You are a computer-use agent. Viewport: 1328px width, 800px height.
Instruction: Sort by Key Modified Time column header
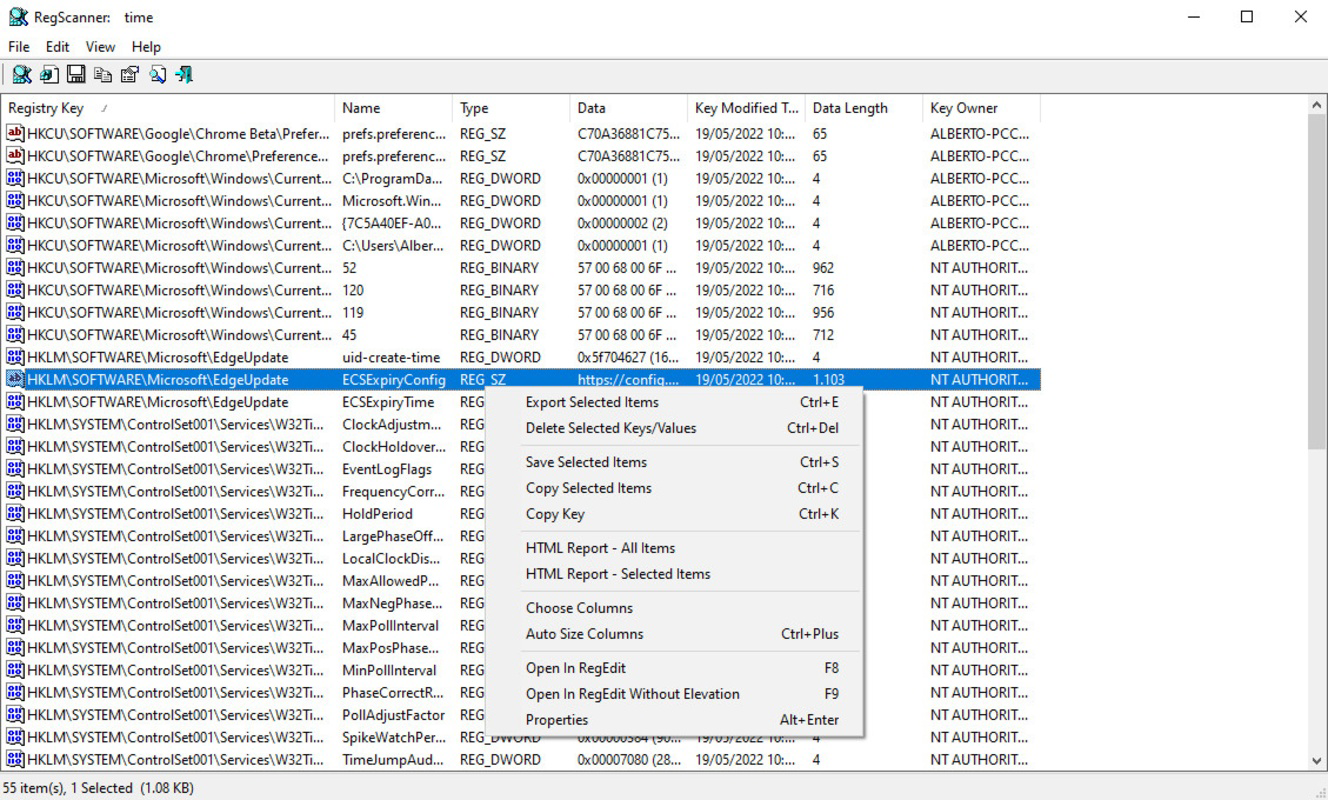coord(747,108)
